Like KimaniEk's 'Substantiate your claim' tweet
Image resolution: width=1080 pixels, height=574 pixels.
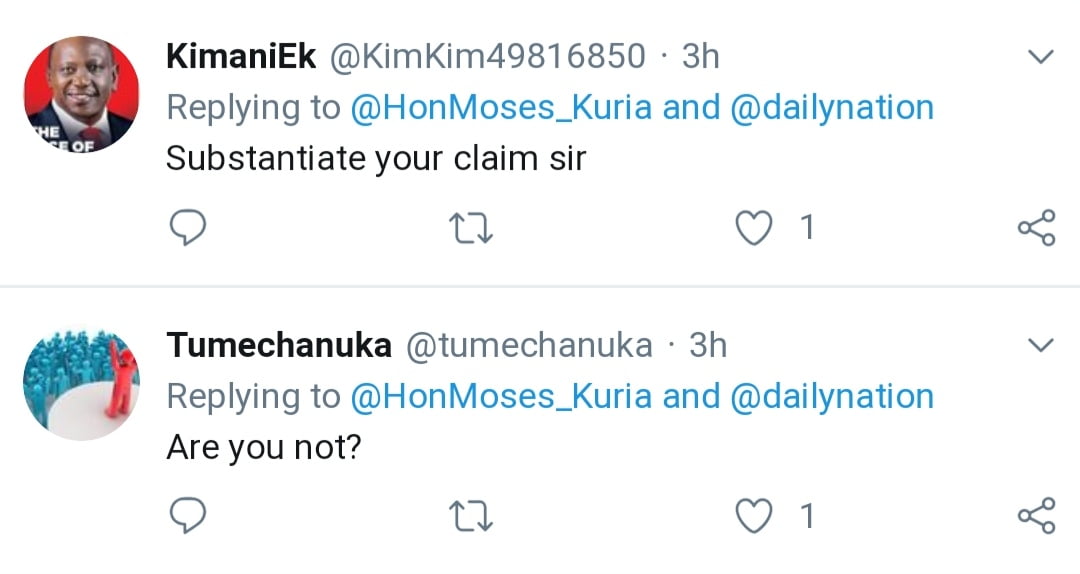tap(753, 229)
